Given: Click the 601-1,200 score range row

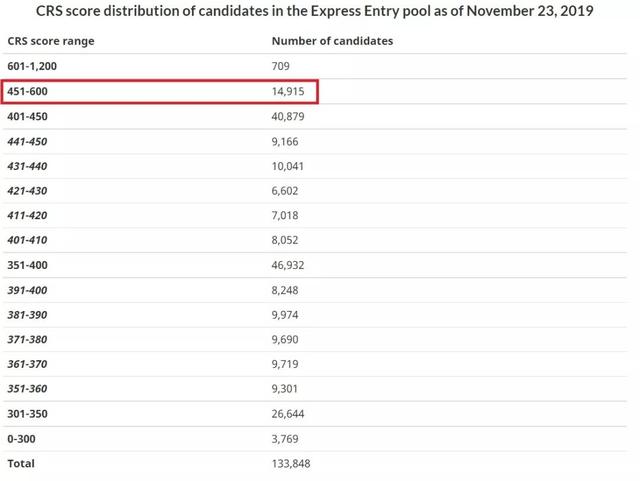Looking at the screenshot, I should (314, 66).
